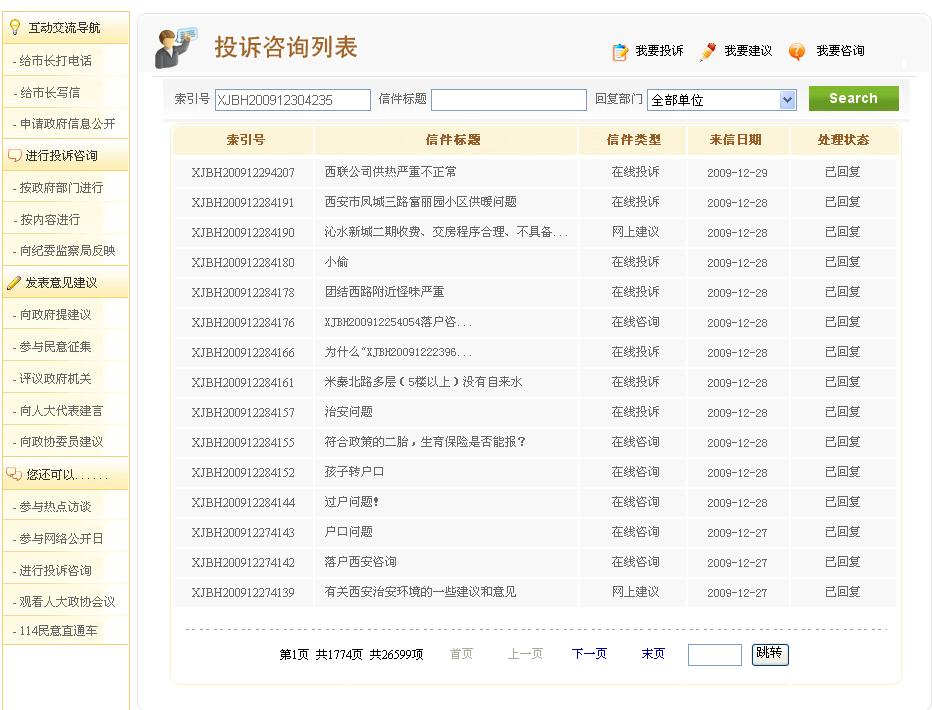Click the 网上建议 type in row XJBH200912274139
This screenshot has width=932, height=710.
point(635,592)
